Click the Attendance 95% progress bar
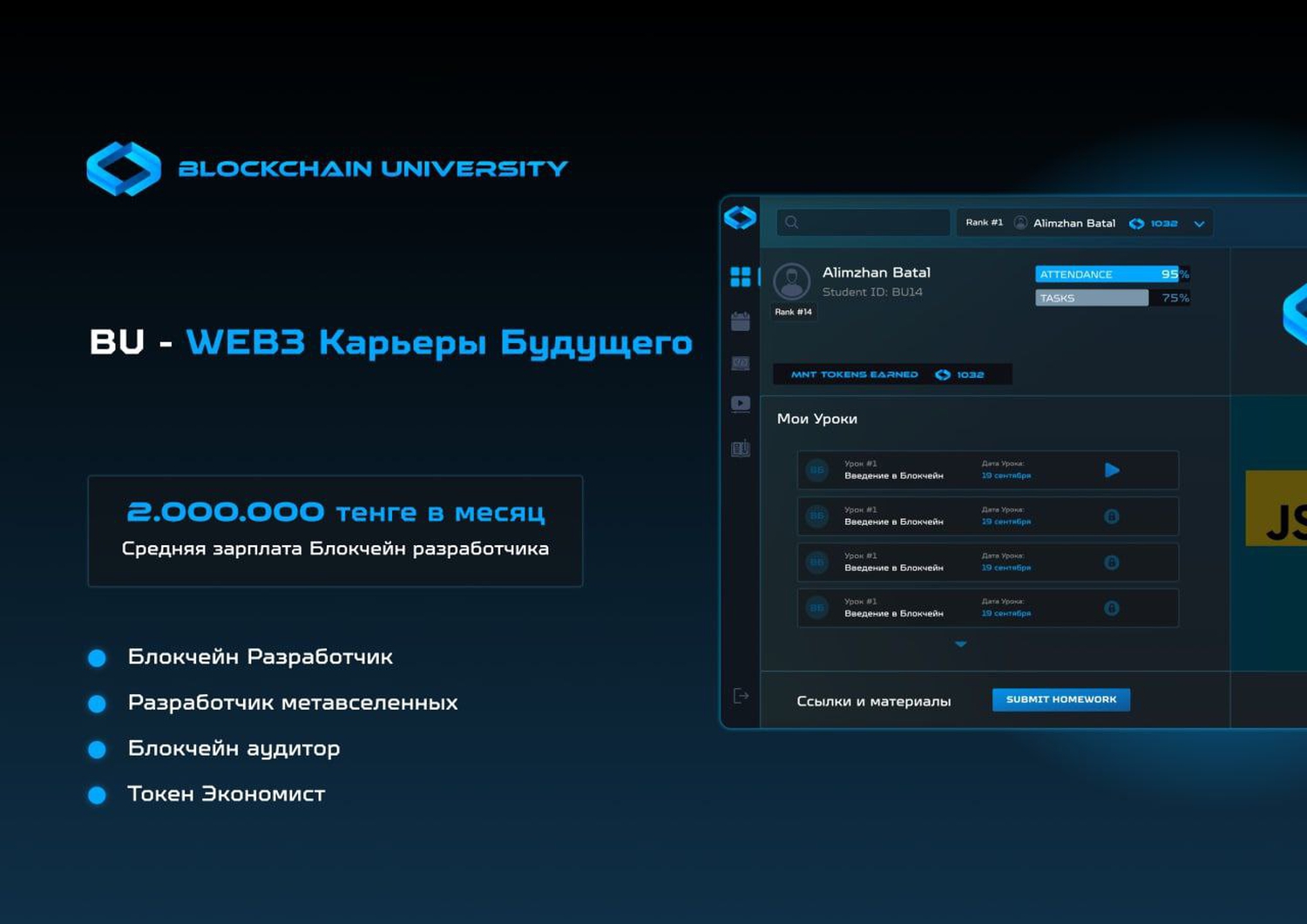1307x924 pixels. click(x=1113, y=274)
